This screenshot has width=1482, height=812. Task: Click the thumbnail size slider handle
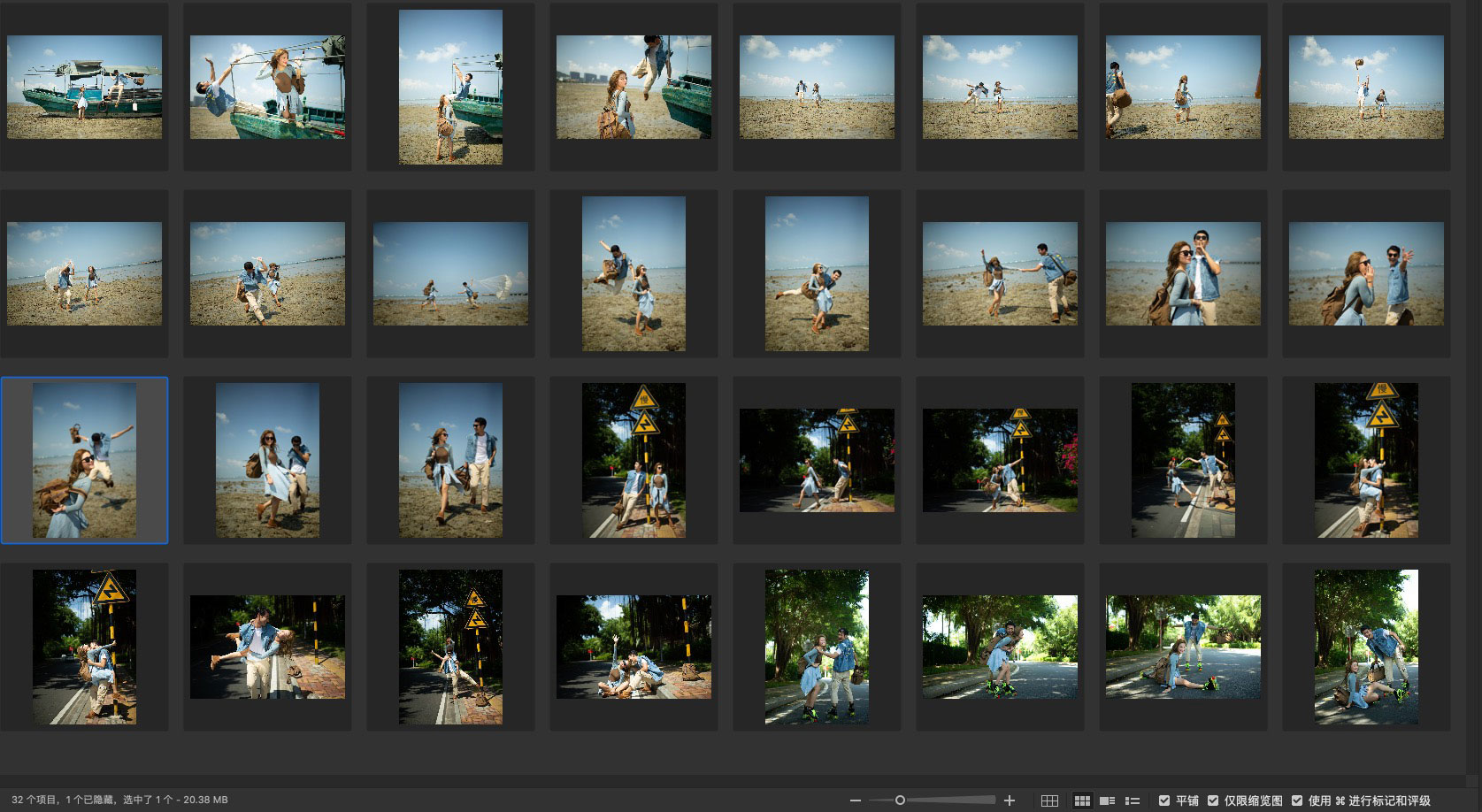900,801
